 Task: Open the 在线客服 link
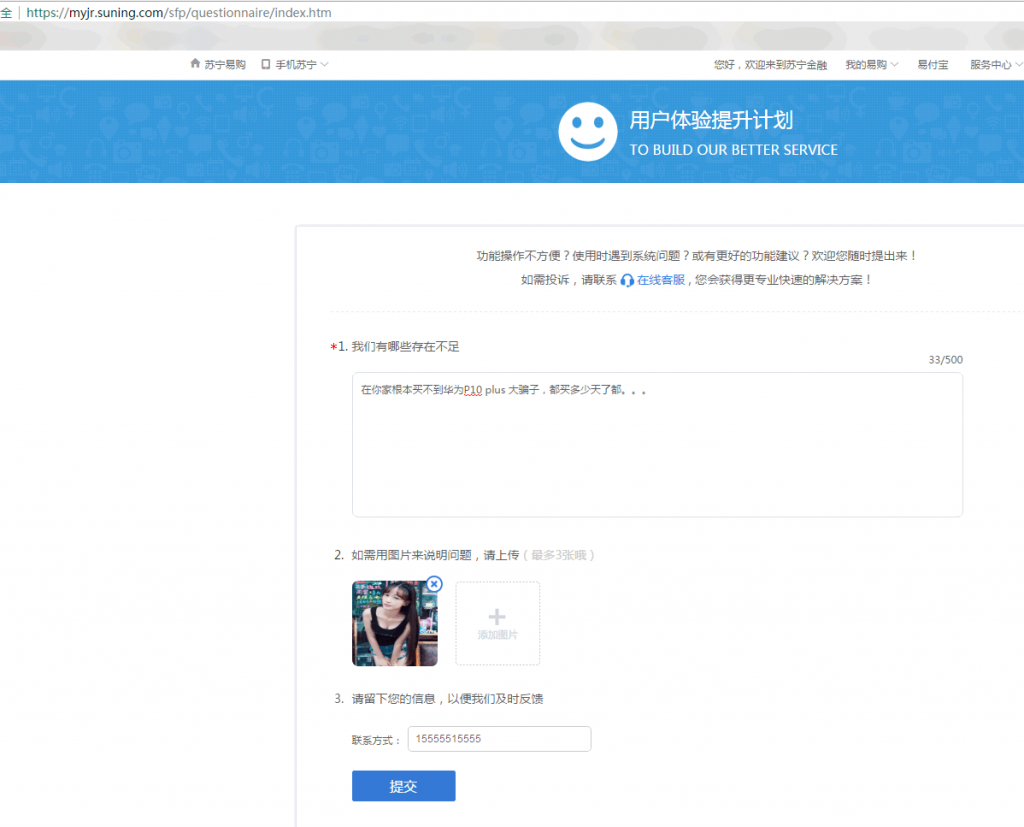(x=661, y=280)
